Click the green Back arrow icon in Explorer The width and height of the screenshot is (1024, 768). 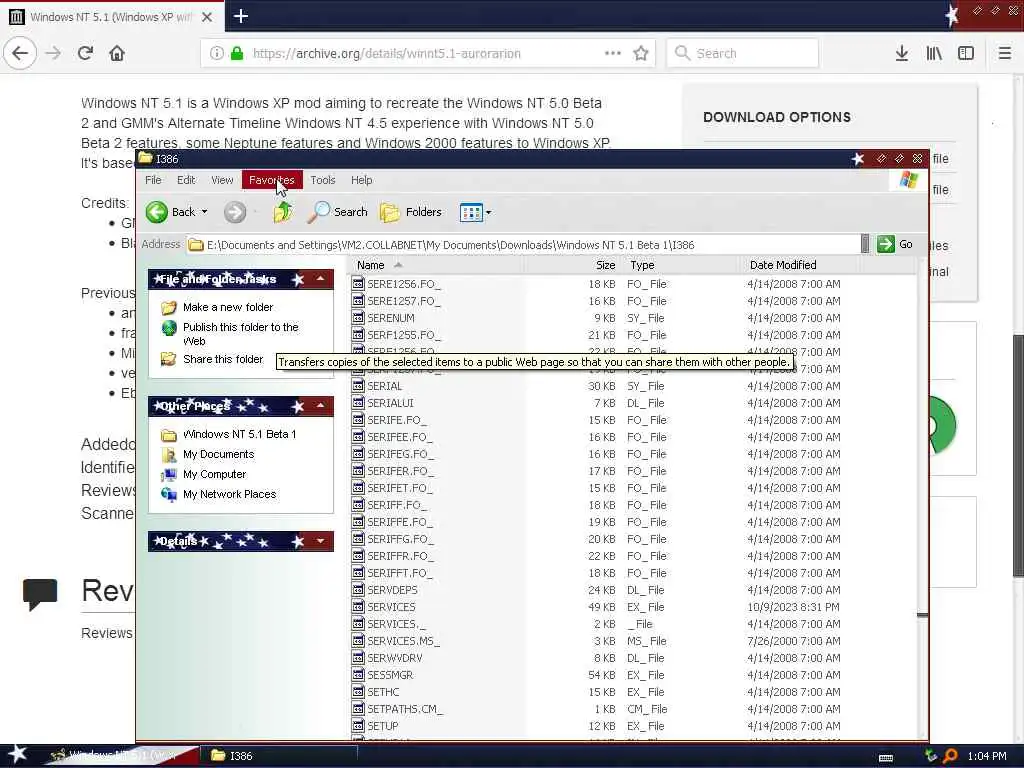coord(157,212)
